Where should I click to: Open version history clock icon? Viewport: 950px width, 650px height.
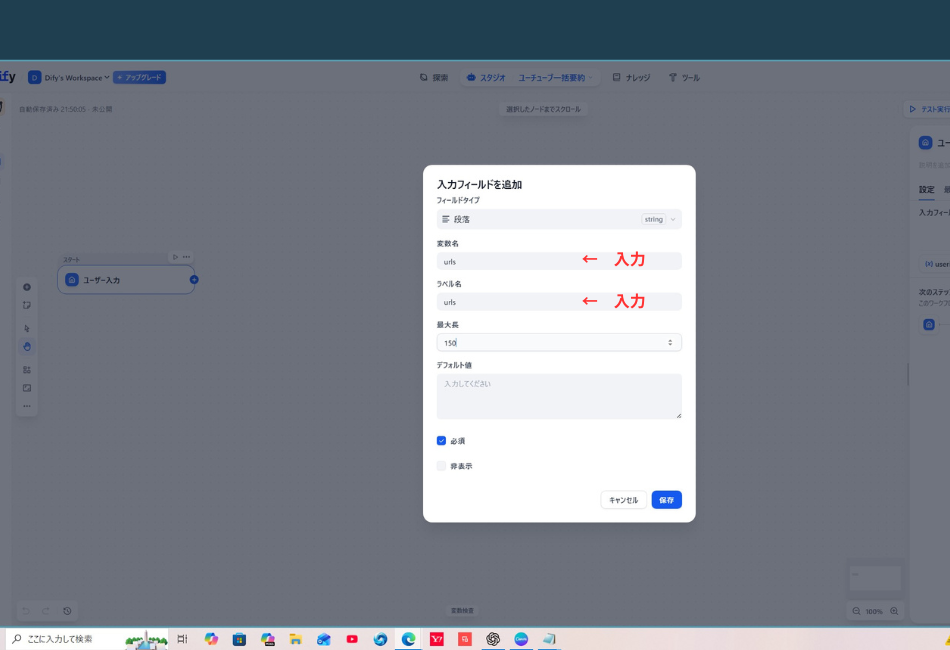(67, 611)
